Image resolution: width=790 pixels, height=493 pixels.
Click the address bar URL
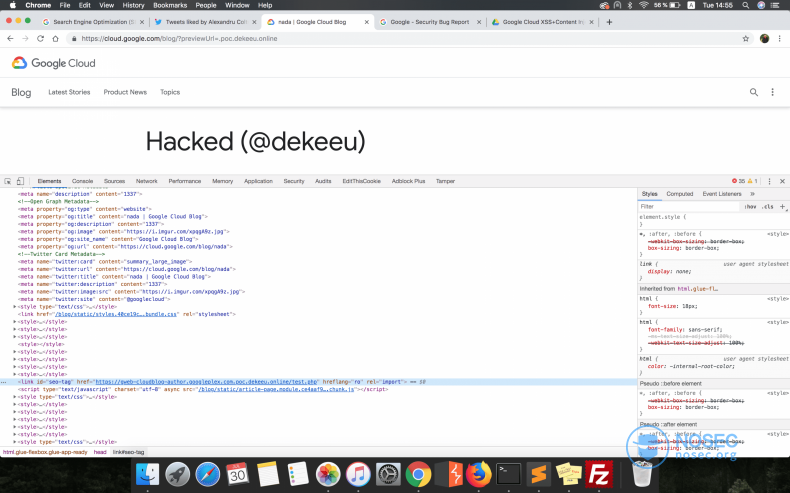(179, 39)
